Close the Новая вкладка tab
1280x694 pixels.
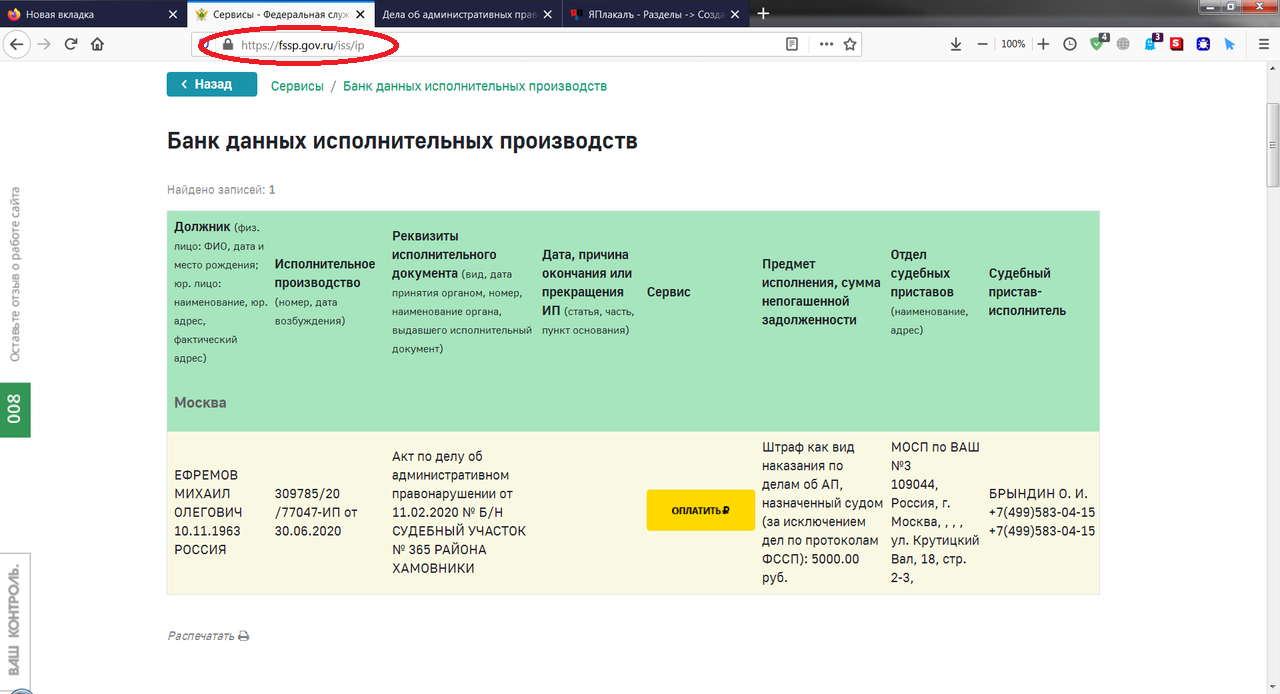[173, 15]
